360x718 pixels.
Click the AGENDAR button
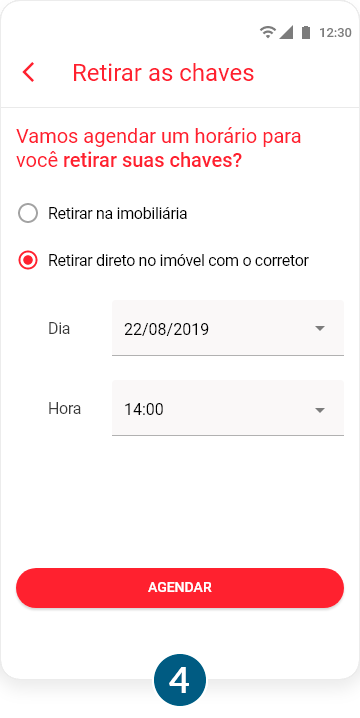click(x=180, y=588)
